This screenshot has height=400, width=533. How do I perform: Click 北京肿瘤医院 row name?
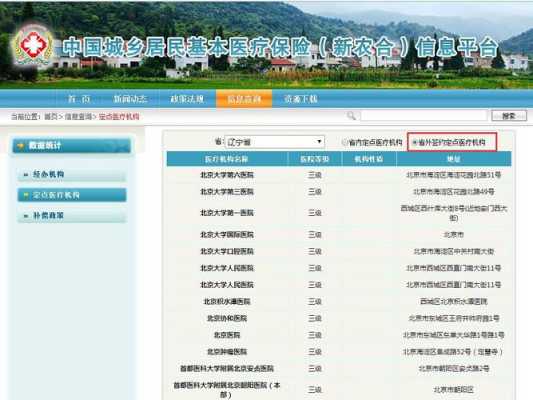point(227,351)
